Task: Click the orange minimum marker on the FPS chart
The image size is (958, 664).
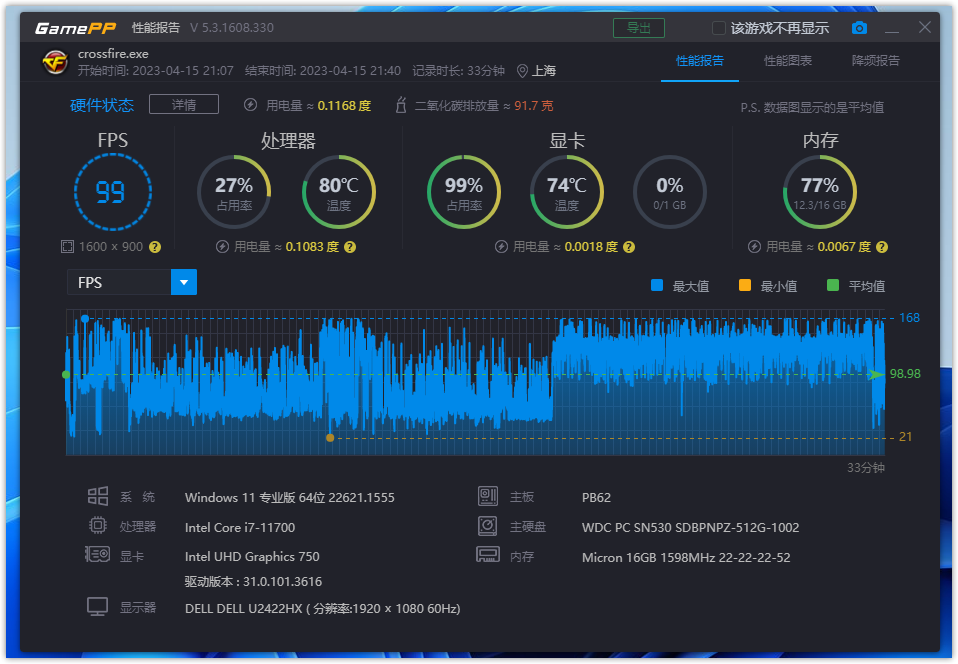Action: tap(330, 437)
